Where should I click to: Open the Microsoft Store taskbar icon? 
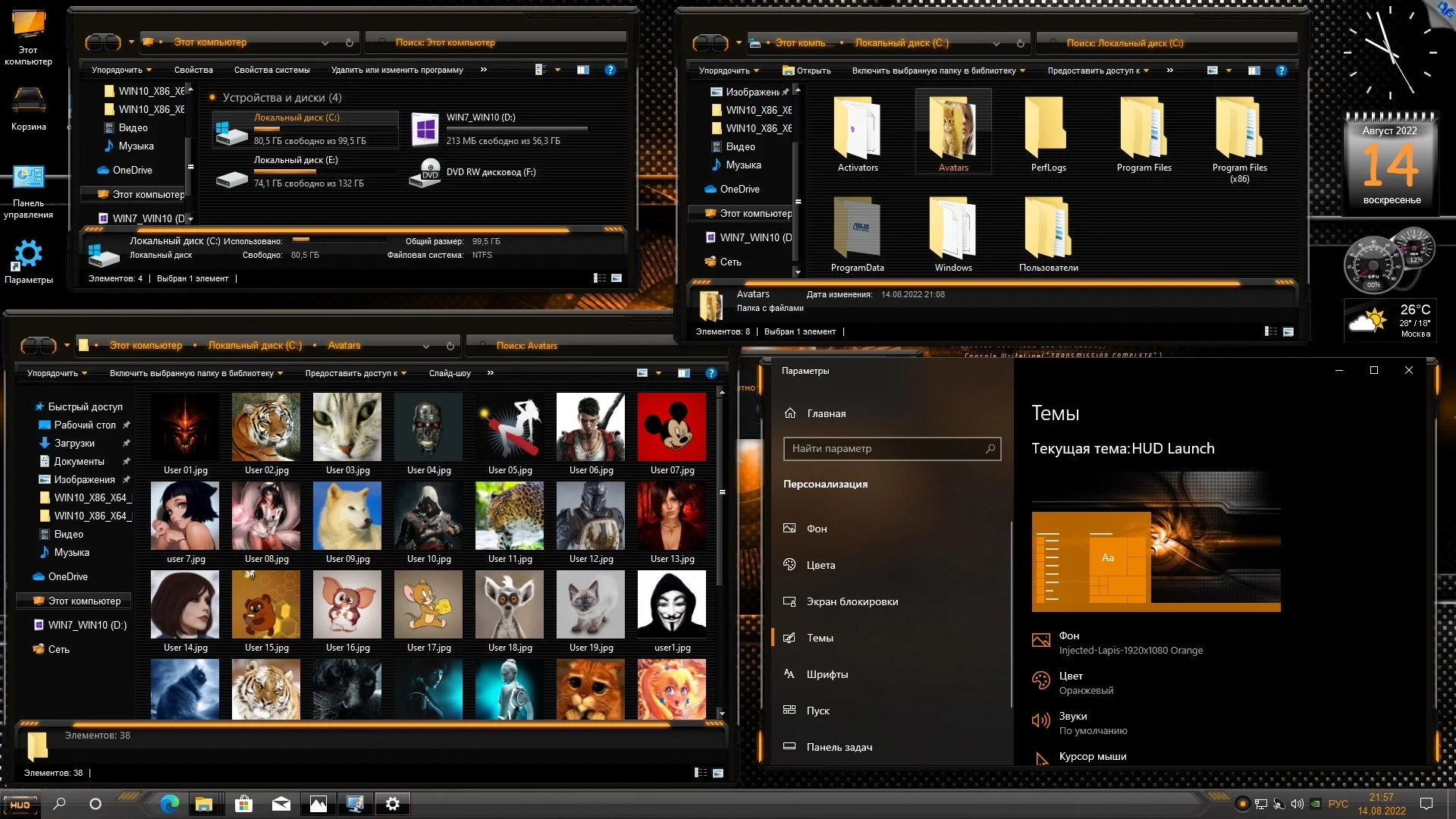coord(243,804)
